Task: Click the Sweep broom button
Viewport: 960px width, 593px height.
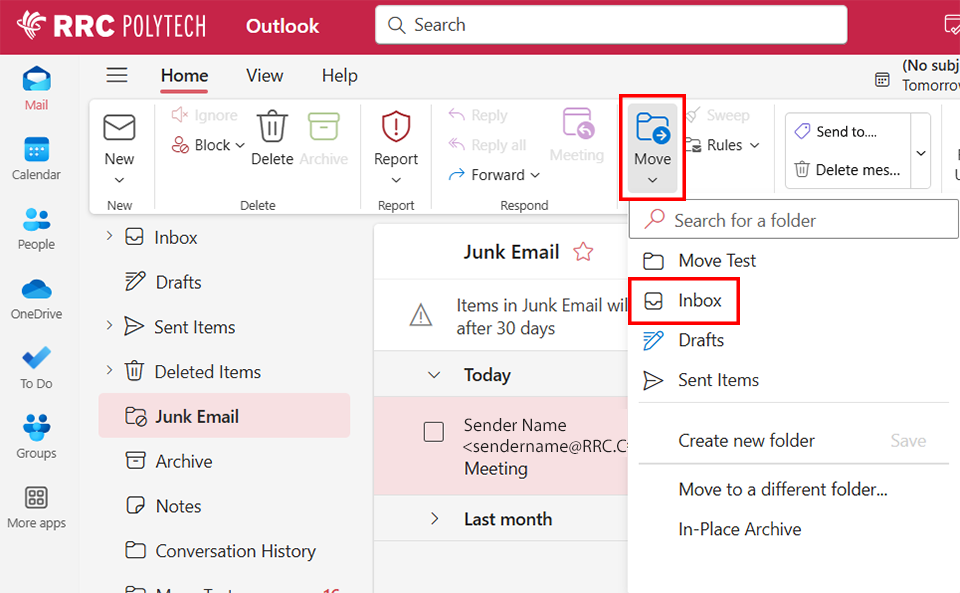Action: (718, 115)
